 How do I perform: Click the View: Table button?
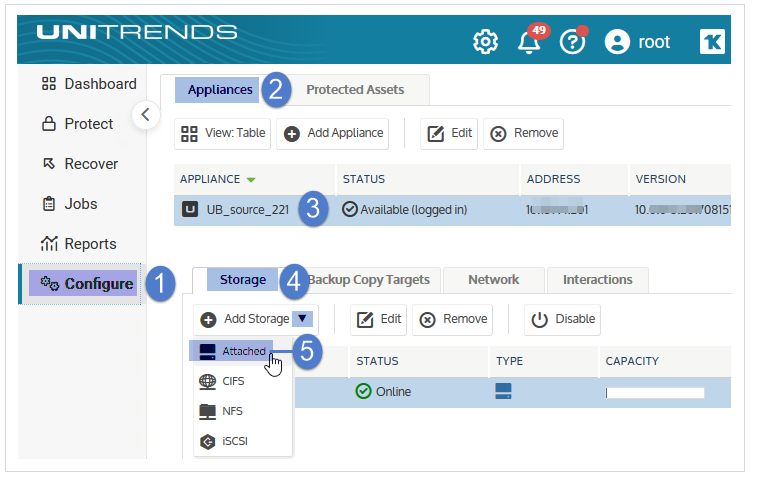point(223,134)
